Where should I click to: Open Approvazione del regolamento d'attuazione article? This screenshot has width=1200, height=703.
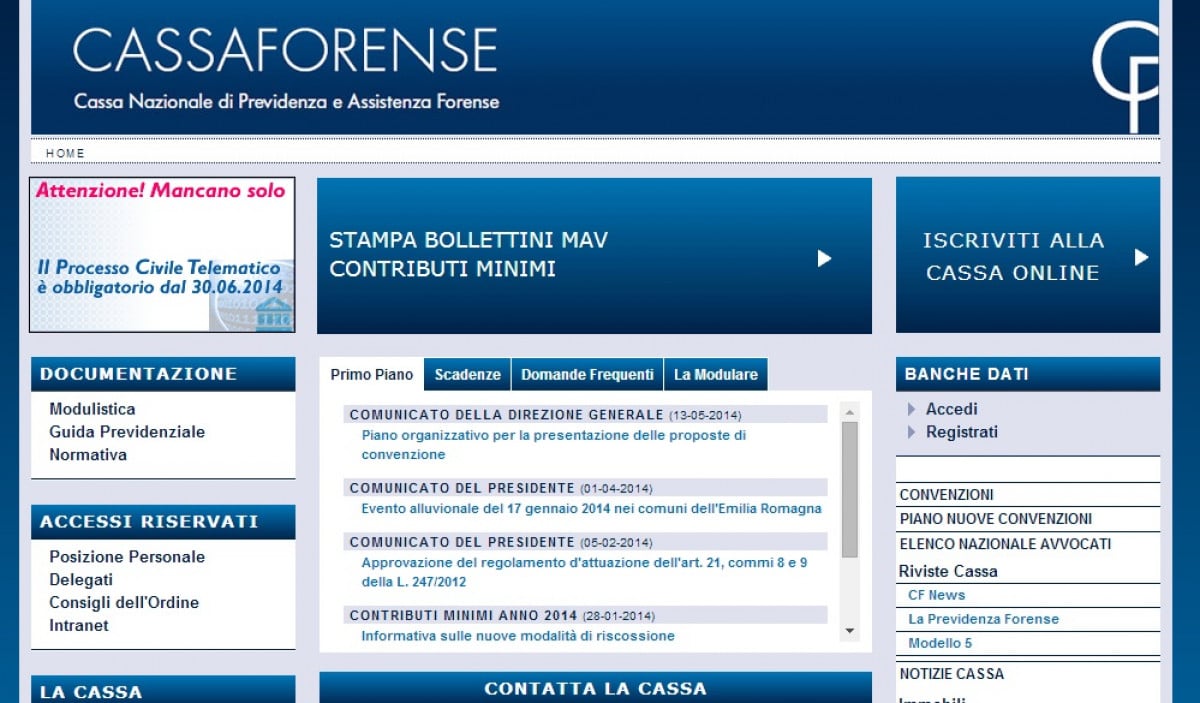[584, 572]
